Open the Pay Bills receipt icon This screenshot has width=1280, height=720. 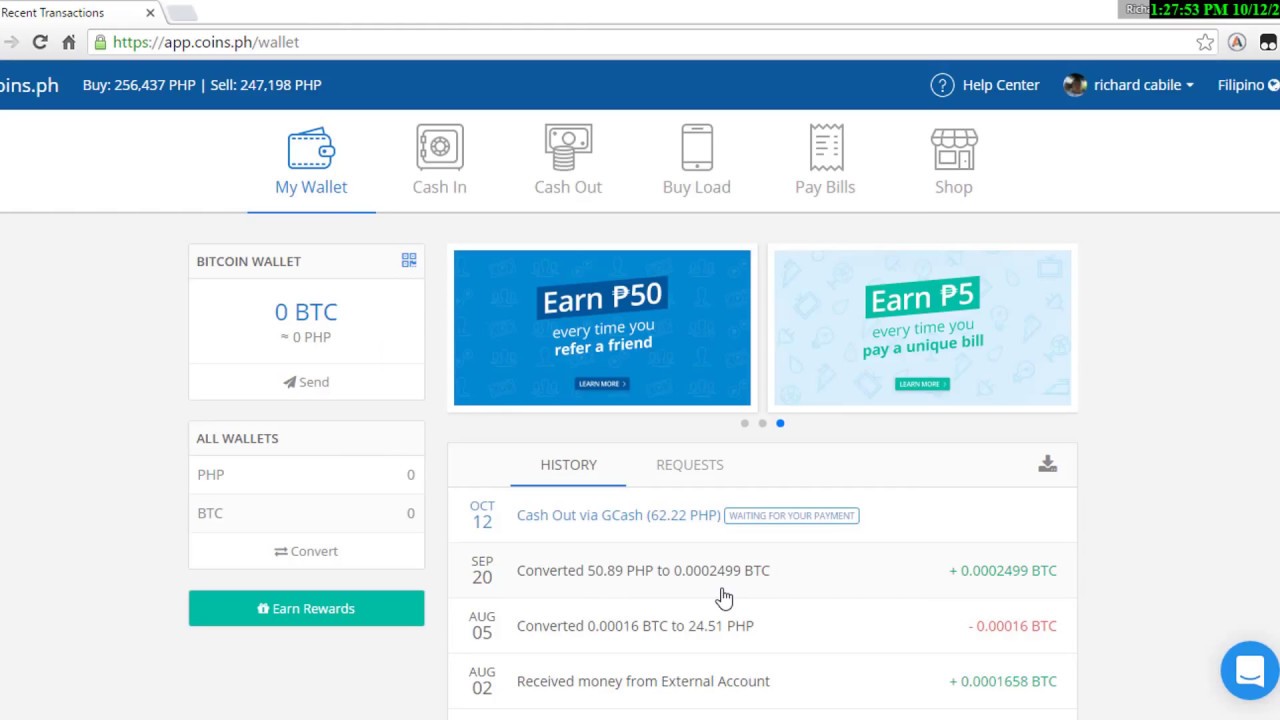tap(826, 148)
